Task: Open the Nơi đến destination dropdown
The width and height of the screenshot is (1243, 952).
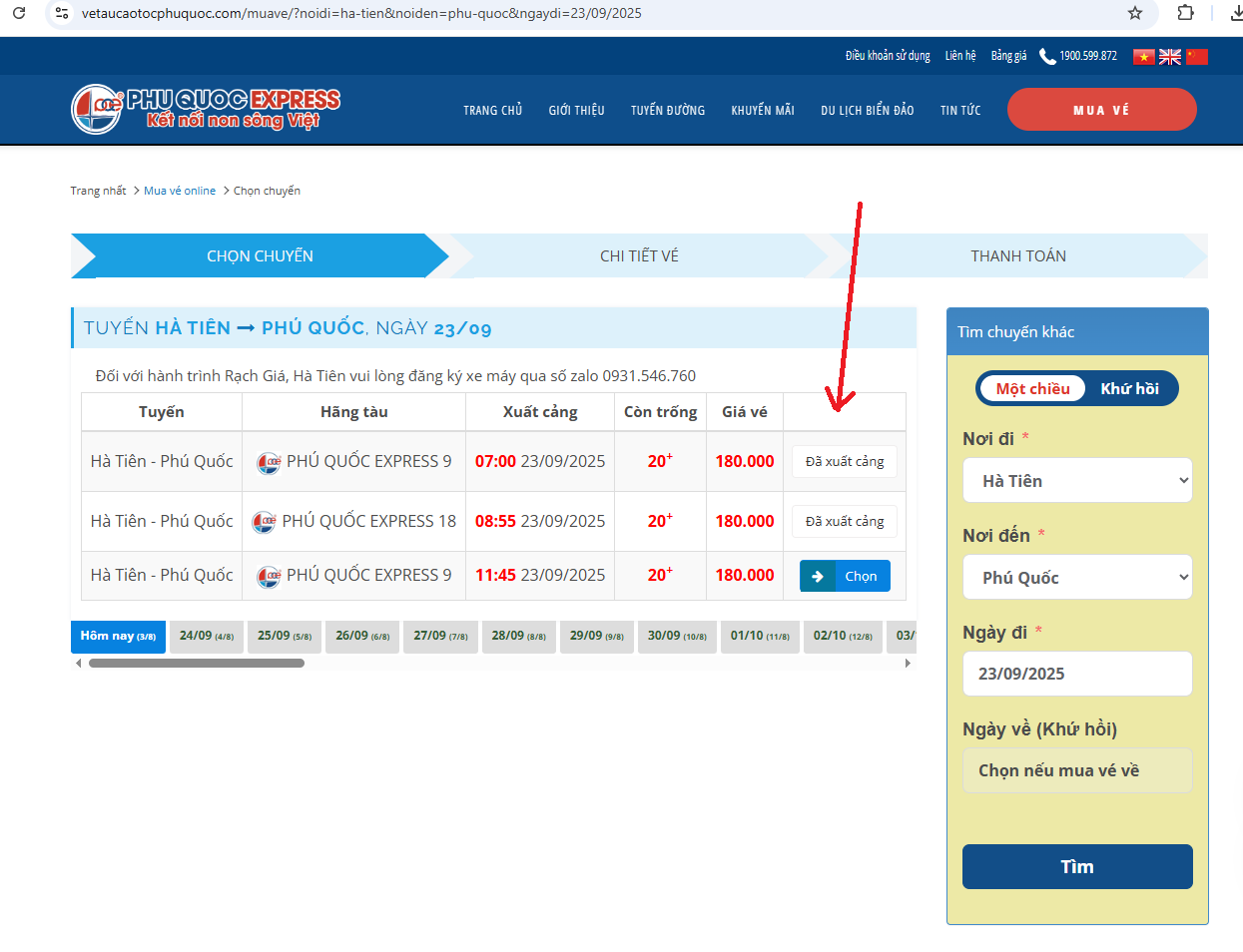Action: click(x=1077, y=577)
